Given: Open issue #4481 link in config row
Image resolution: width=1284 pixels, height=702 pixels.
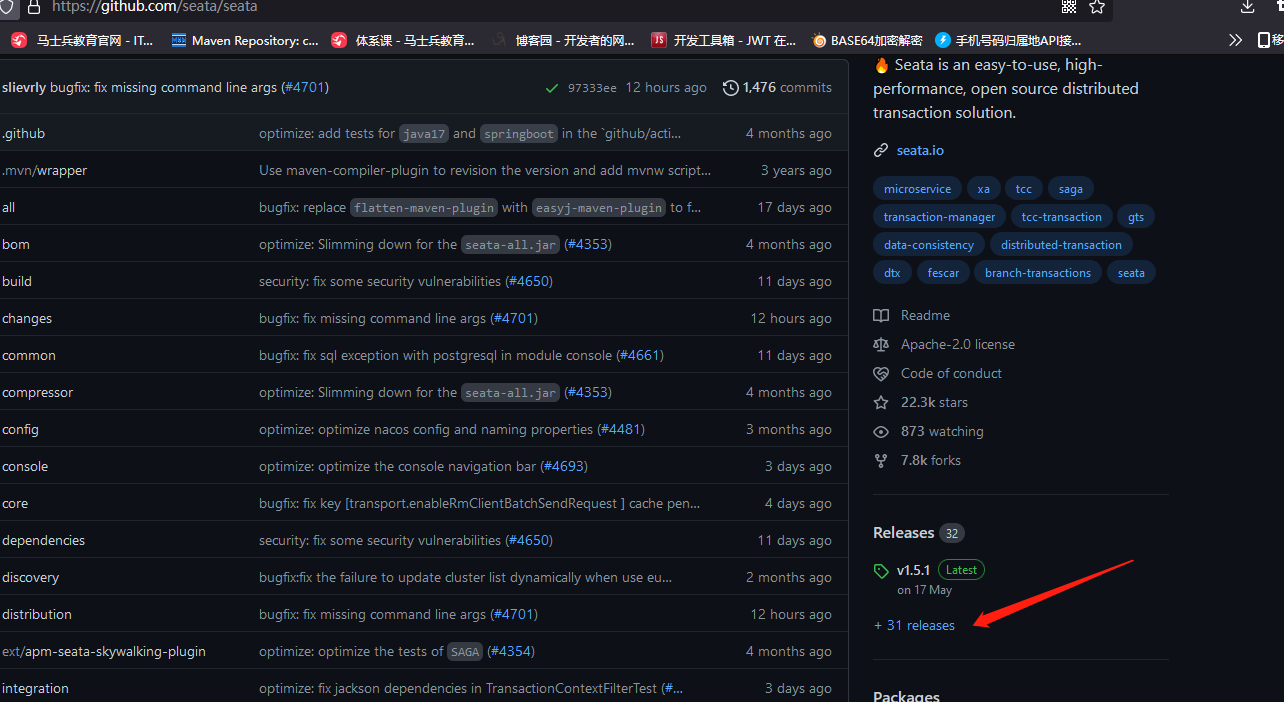Looking at the screenshot, I should coord(621,429).
